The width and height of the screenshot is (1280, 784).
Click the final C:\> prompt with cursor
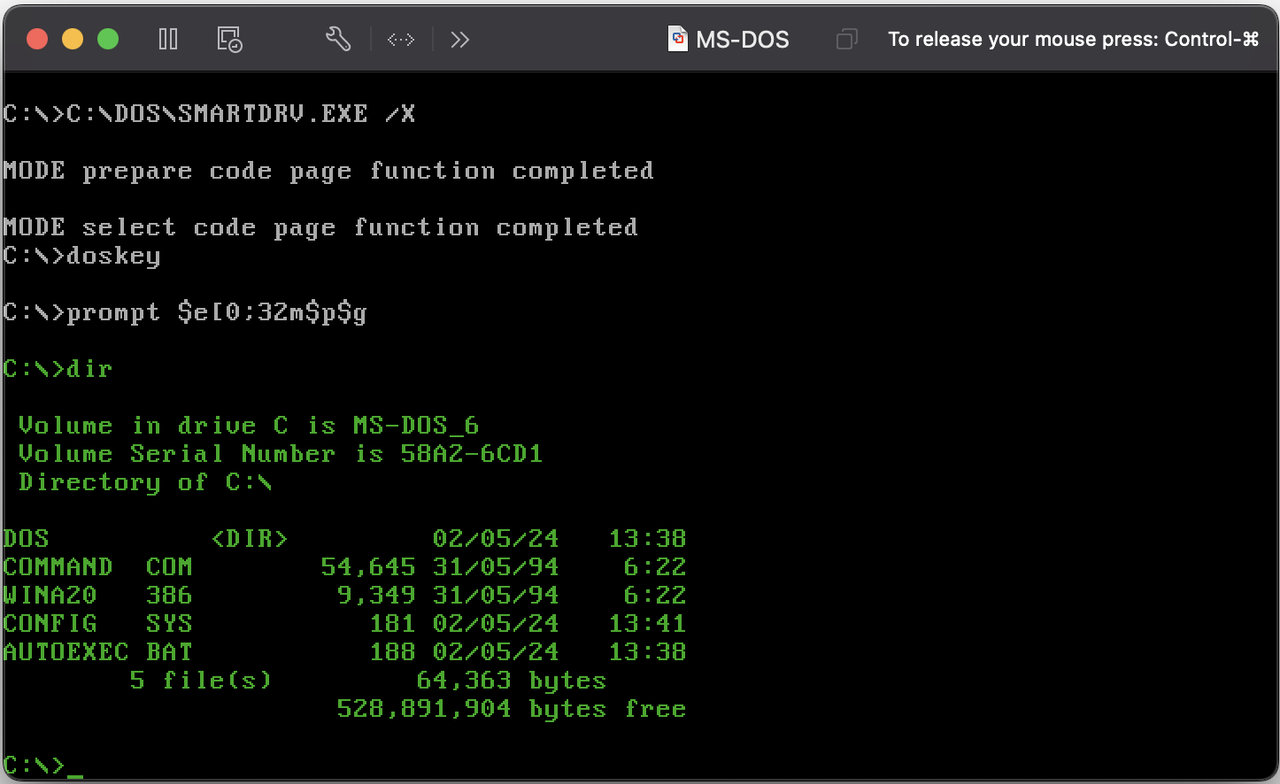coord(43,766)
